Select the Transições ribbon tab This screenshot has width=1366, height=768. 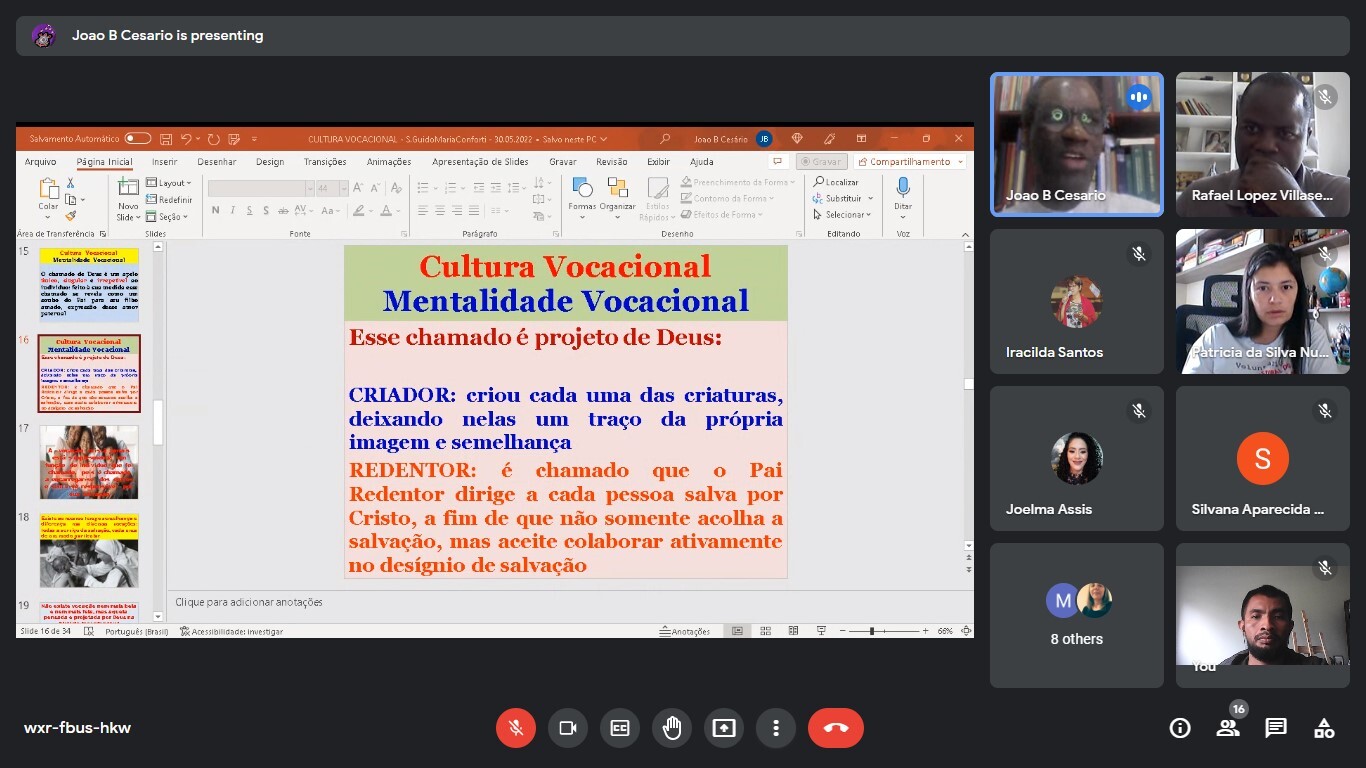coord(325,162)
